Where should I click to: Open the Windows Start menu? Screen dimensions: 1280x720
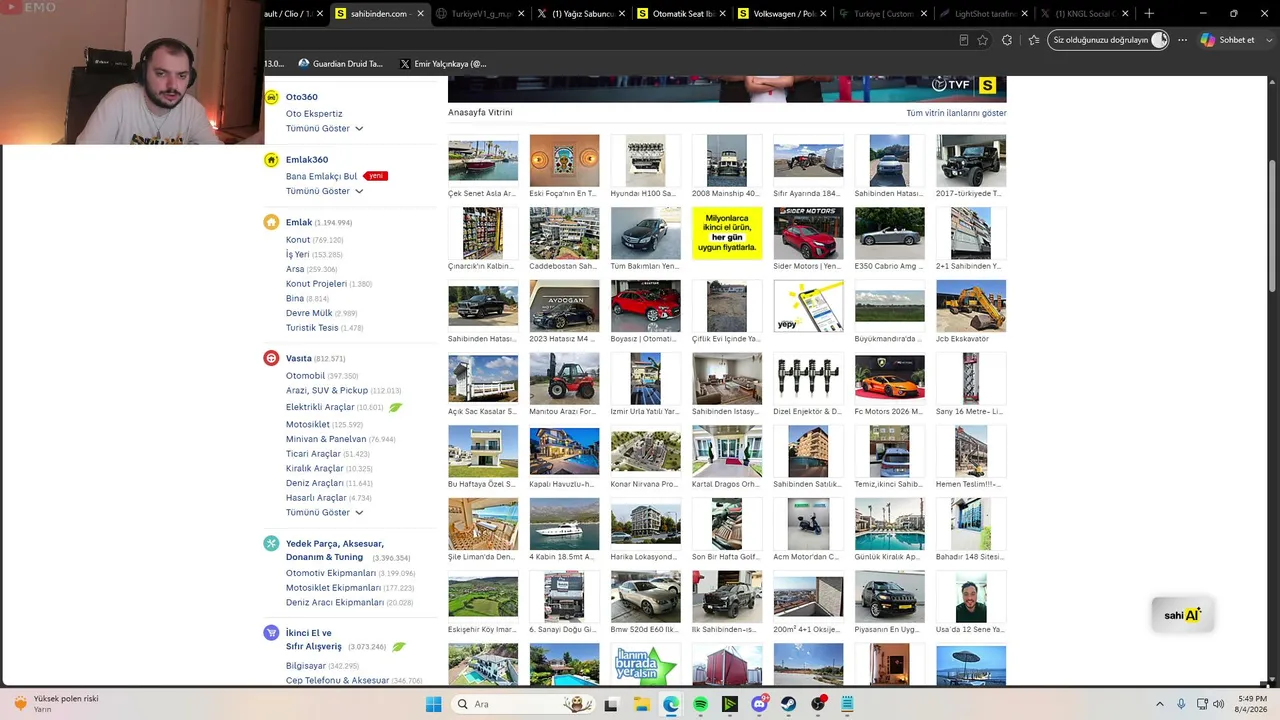[x=433, y=704]
